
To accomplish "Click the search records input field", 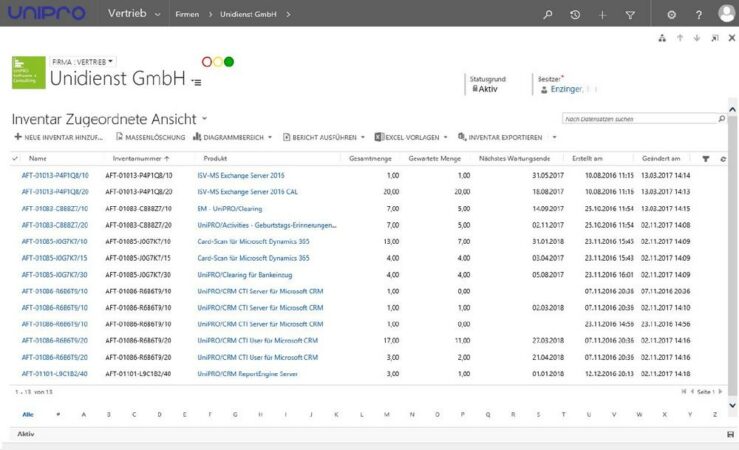I will 640,119.
